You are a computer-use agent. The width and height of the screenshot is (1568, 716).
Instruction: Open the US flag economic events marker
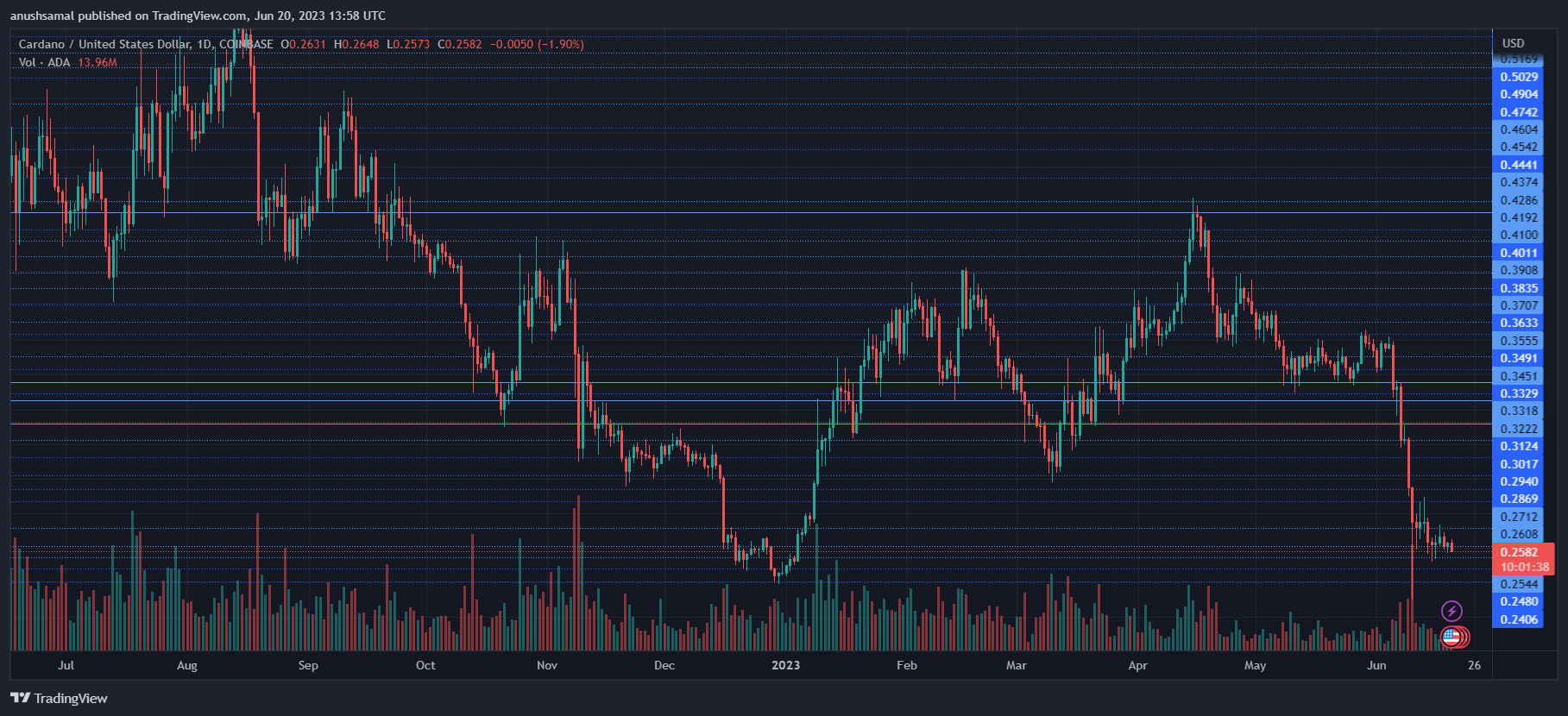1452,637
